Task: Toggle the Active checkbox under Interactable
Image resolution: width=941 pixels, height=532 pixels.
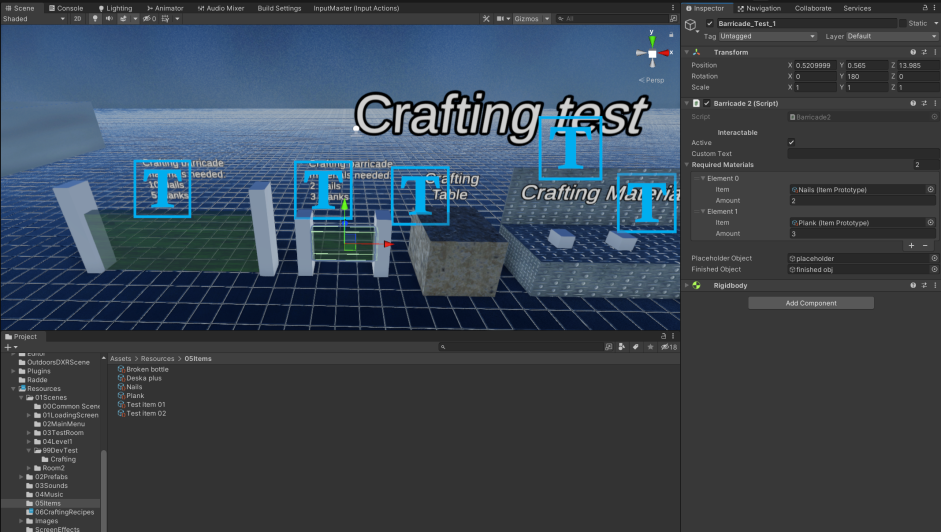Action: 792,142
